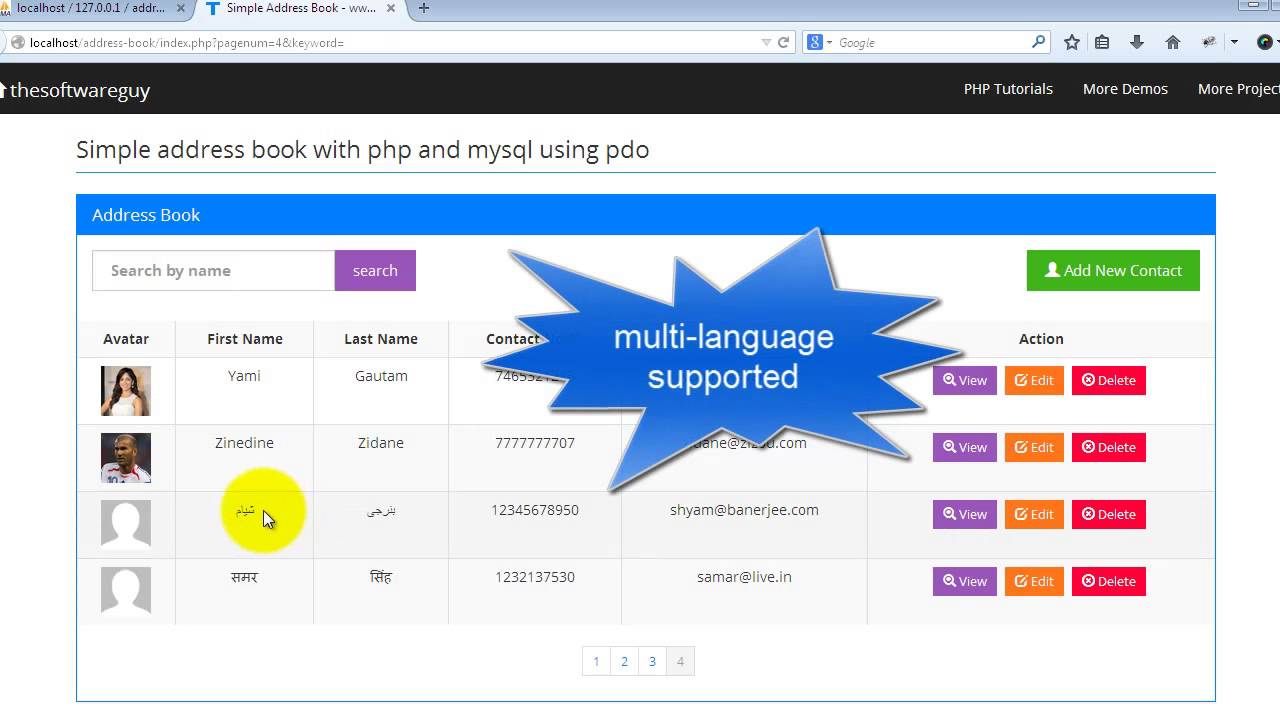
Task: Close the Simple Address Book tab
Action: tap(391, 8)
